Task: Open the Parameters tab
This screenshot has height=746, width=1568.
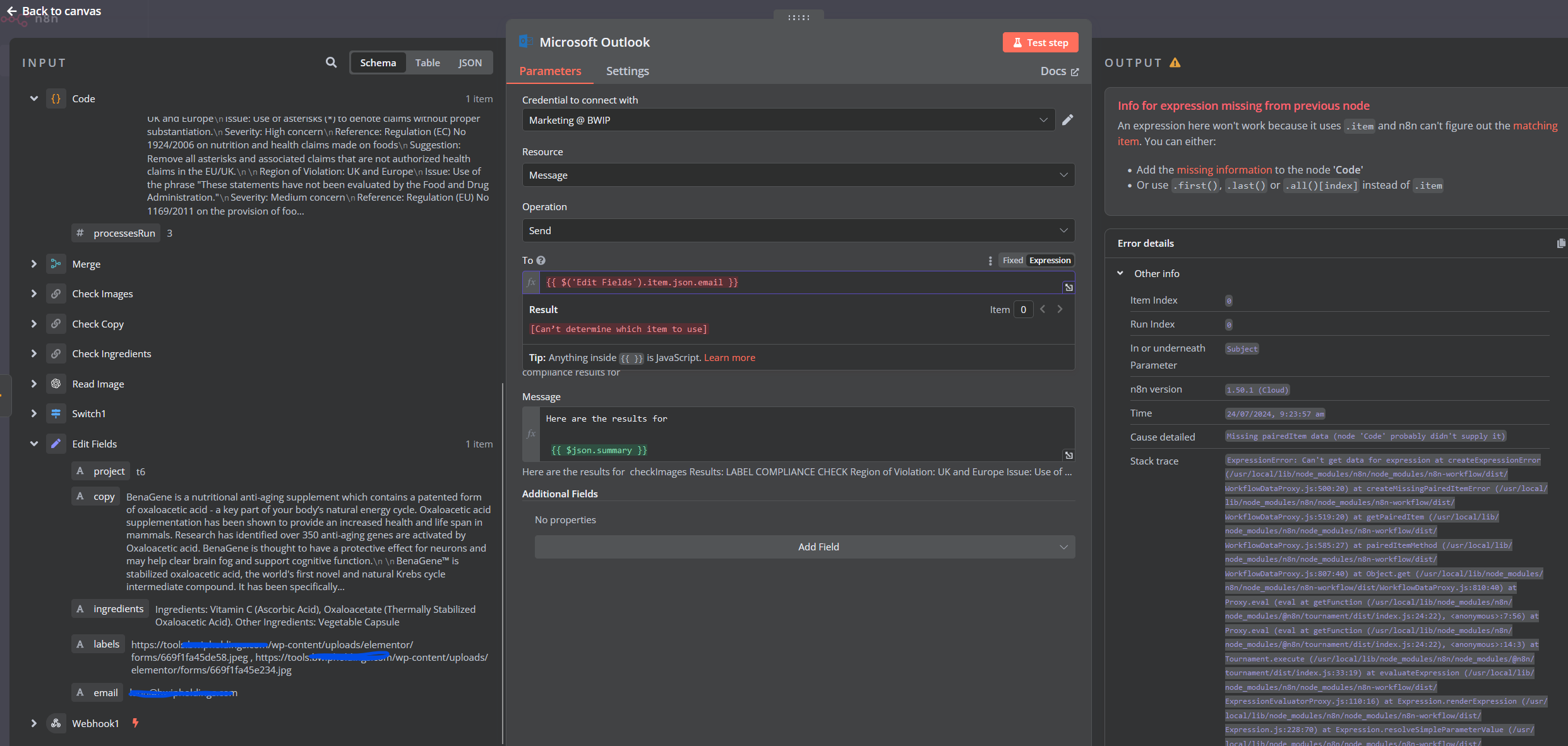Action: tap(550, 71)
